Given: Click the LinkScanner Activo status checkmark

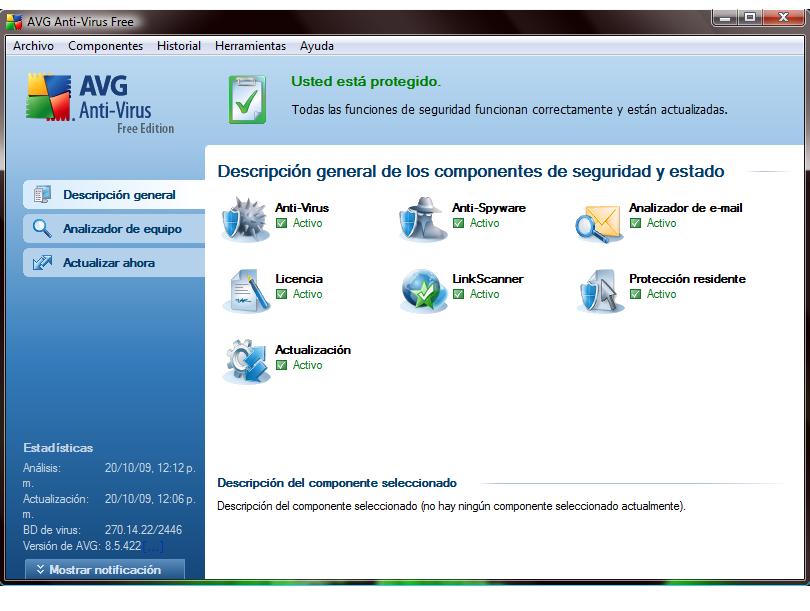Looking at the screenshot, I should point(458,294).
